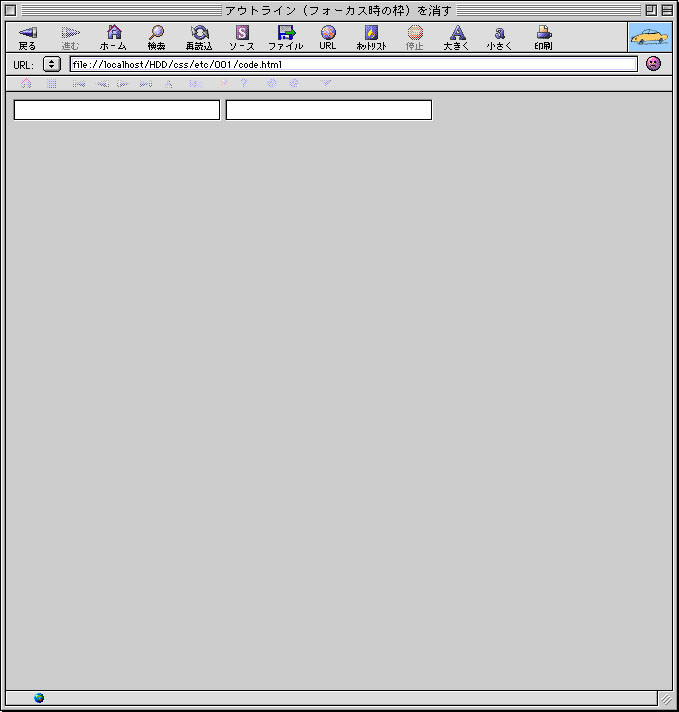Viewport: 679px width, 712px height.
Task: Print the page with 印刷
Action: pyautogui.click(x=543, y=38)
